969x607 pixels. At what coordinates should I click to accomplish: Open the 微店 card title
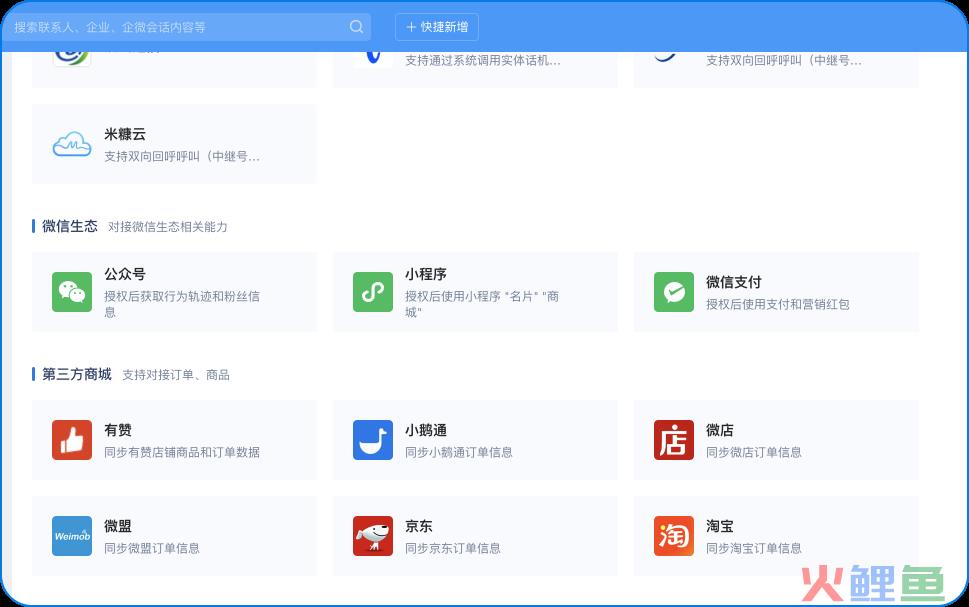(x=720, y=430)
